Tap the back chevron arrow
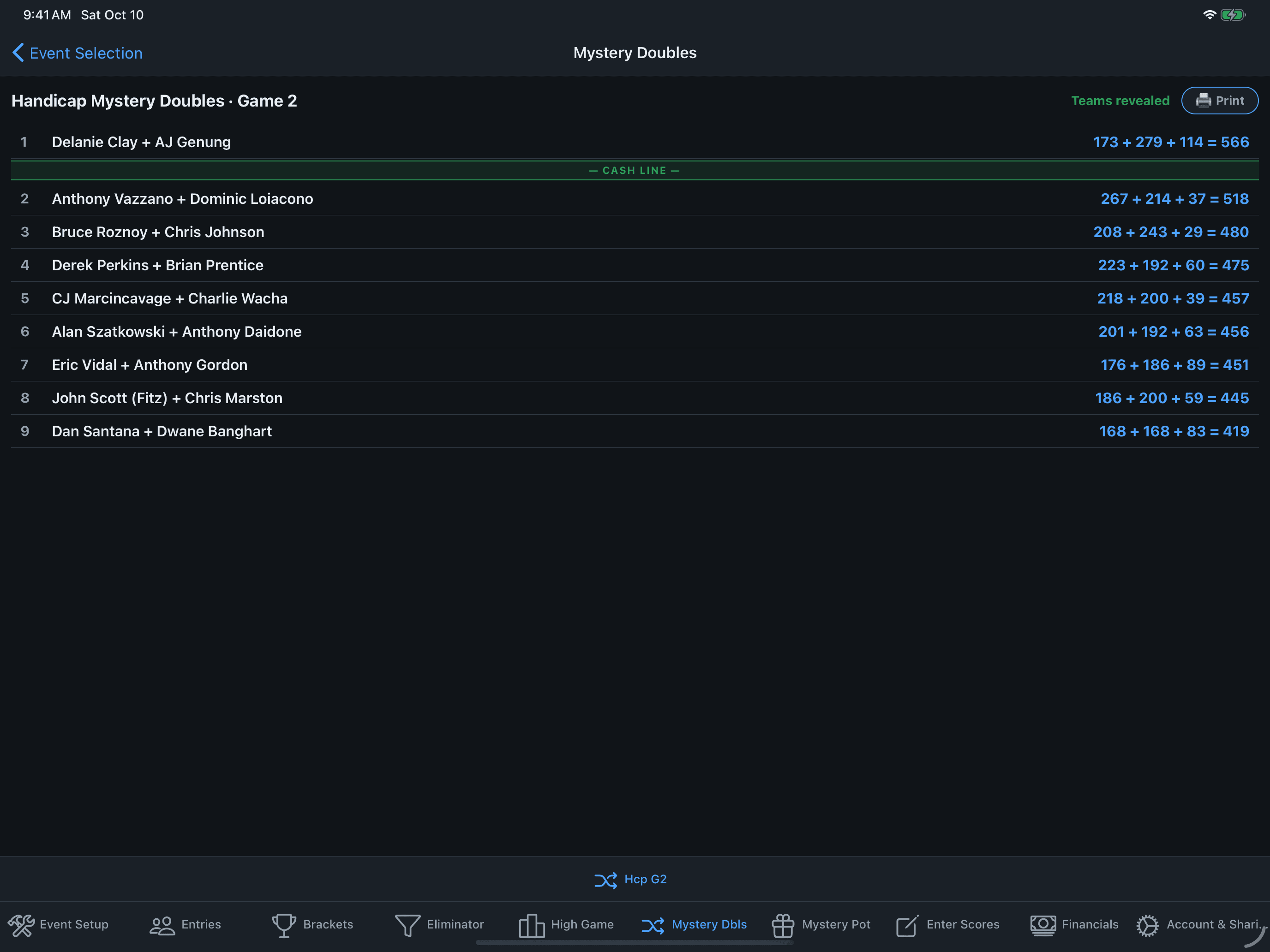Viewport: 1270px width, 952px height. pos(18,53)
